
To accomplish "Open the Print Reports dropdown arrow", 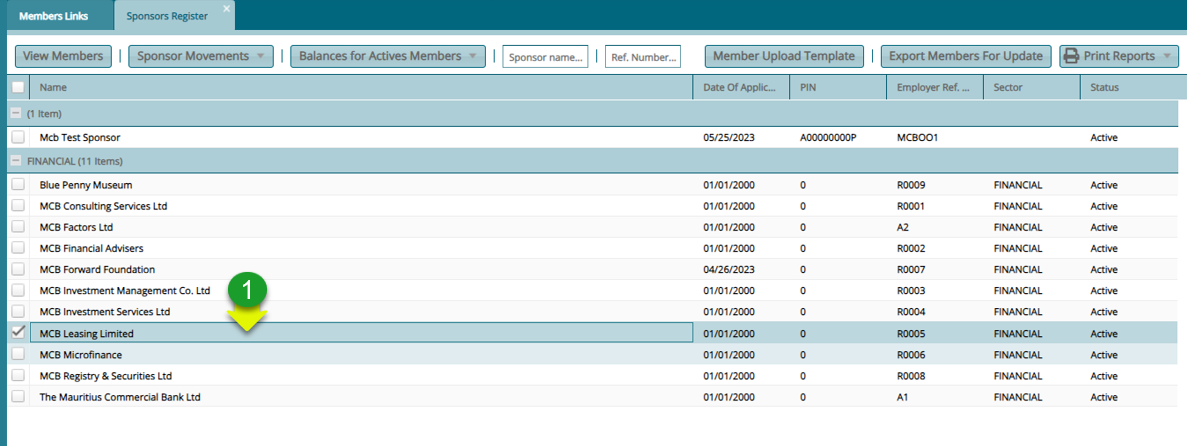I will tap(1167, 56).
